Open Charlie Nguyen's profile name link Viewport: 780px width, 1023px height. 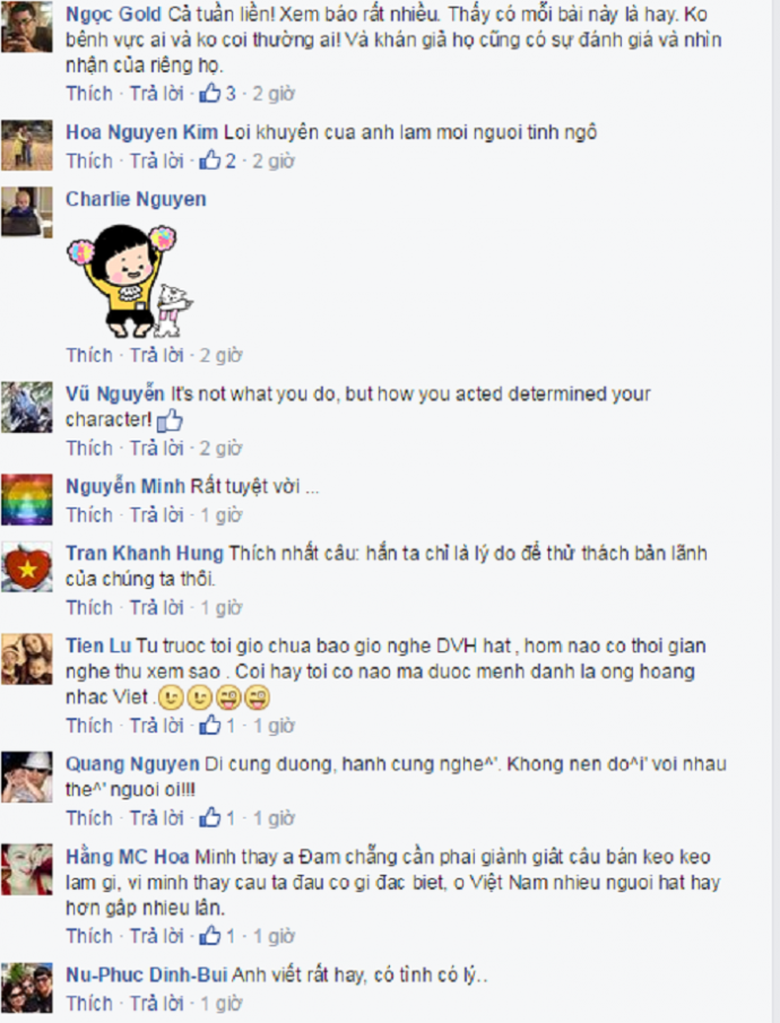click(136, 199)
